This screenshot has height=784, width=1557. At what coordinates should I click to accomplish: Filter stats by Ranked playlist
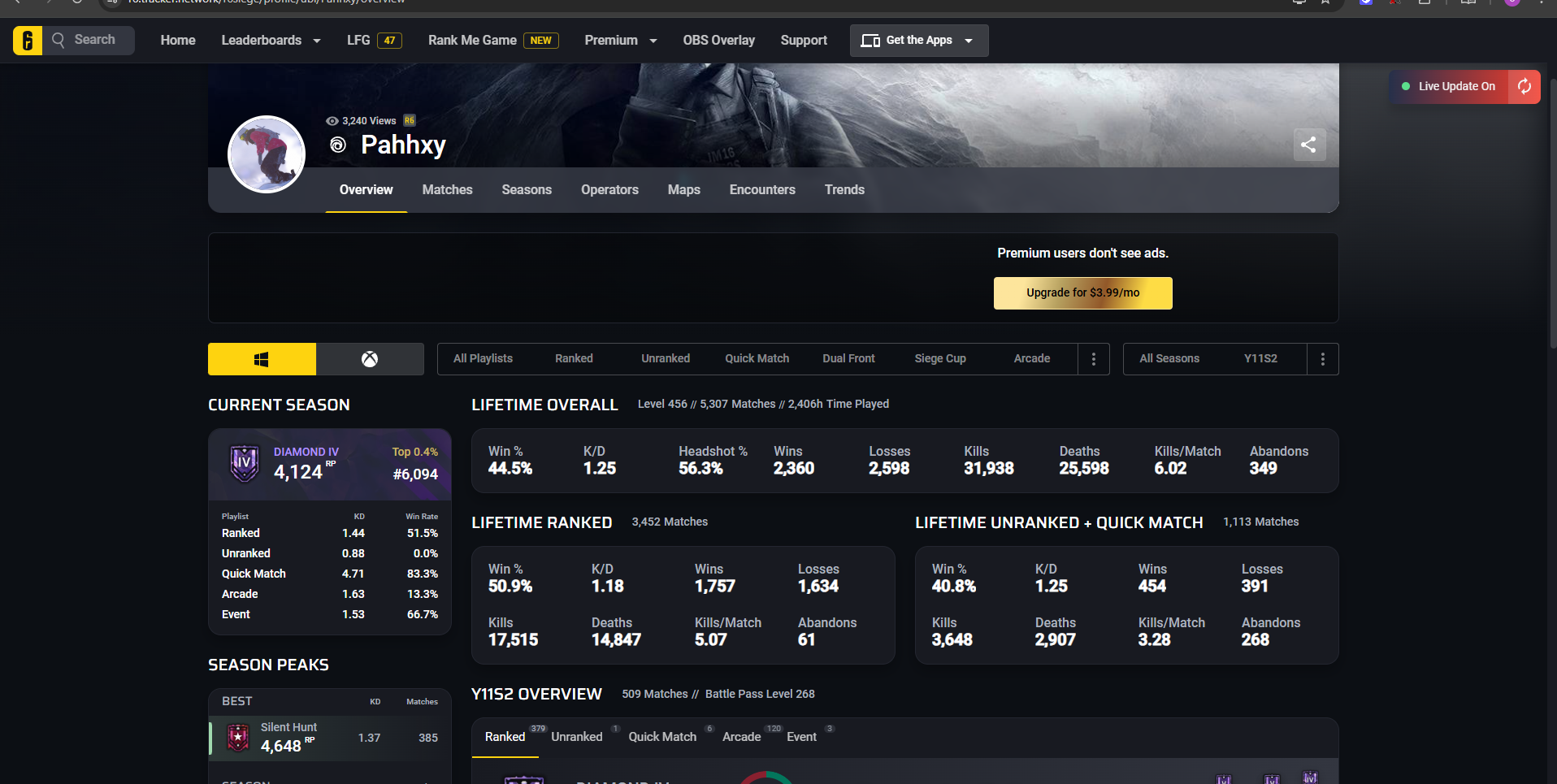[575, 359]
